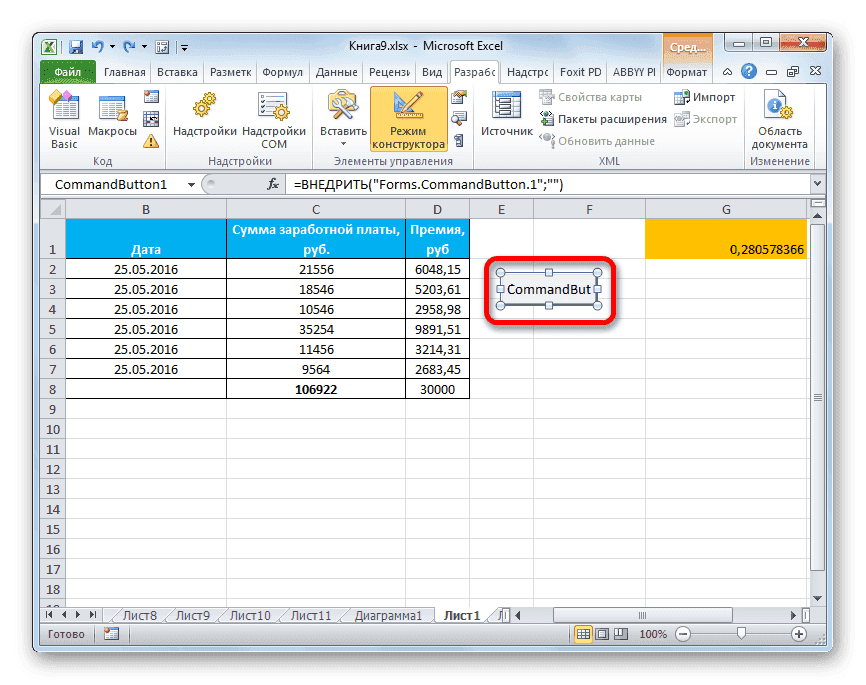Open the Макросы dialog
This screenshot has height=685, width=866.
click(x=111, y=107)
